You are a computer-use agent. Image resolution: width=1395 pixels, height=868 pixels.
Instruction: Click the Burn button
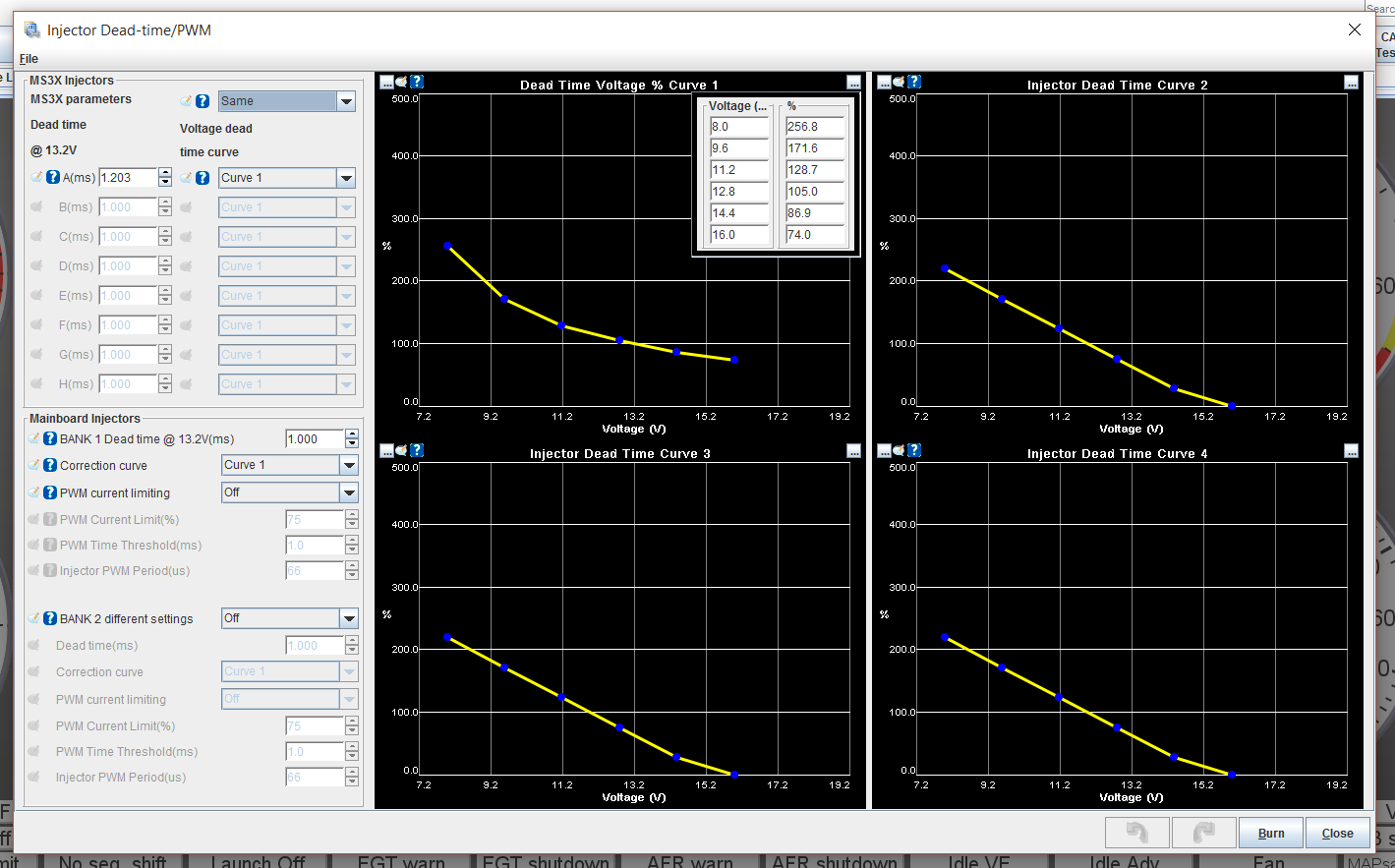(1270, 833)
